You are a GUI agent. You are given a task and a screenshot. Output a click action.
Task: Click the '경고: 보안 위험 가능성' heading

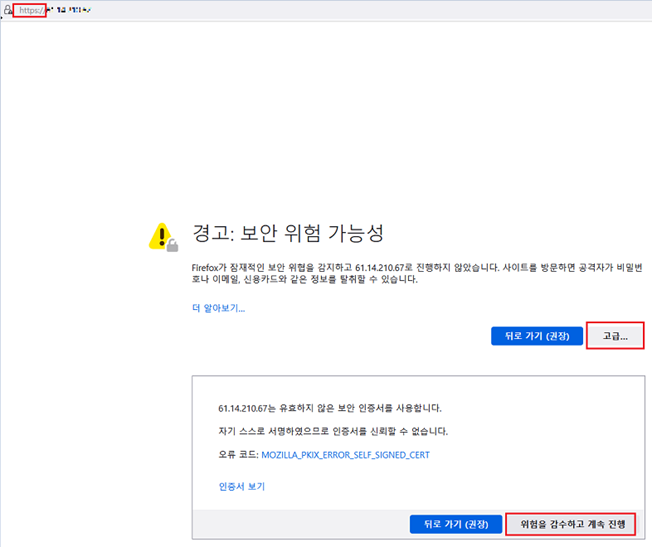pos(288,233)
